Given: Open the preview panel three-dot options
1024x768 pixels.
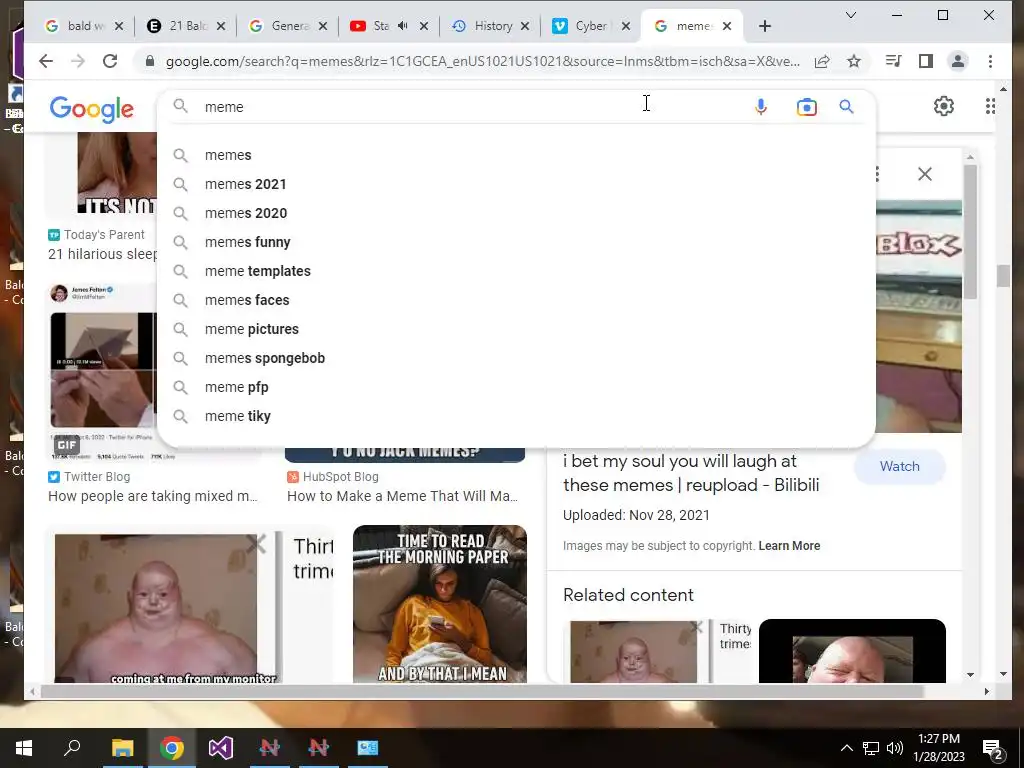Looking at the screenshot, I should [877, 174].
